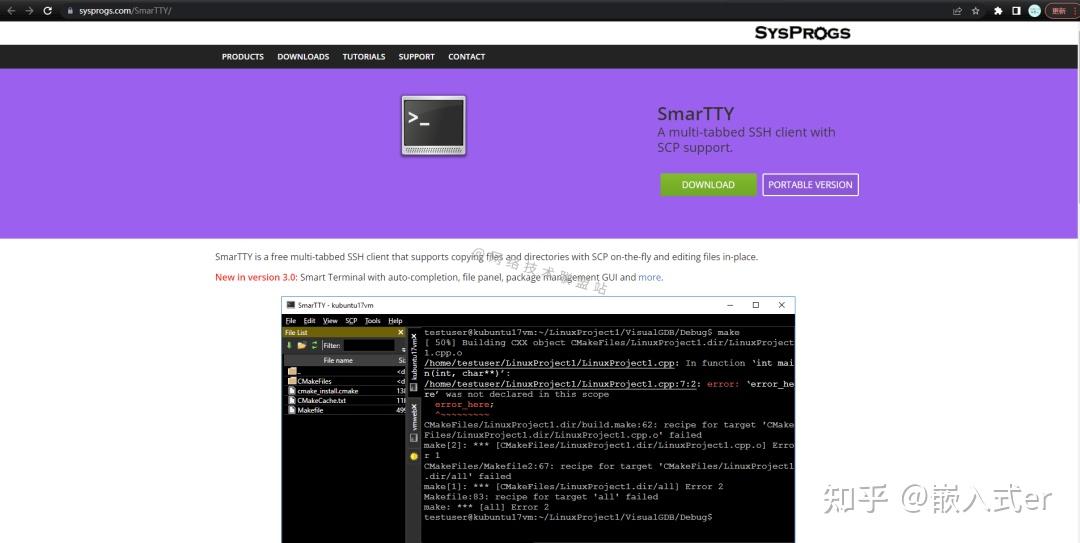Screen dimensions: 1080x543
Task: Open the Help menu in SmarTTY window
Action: (x=395, y=321)
